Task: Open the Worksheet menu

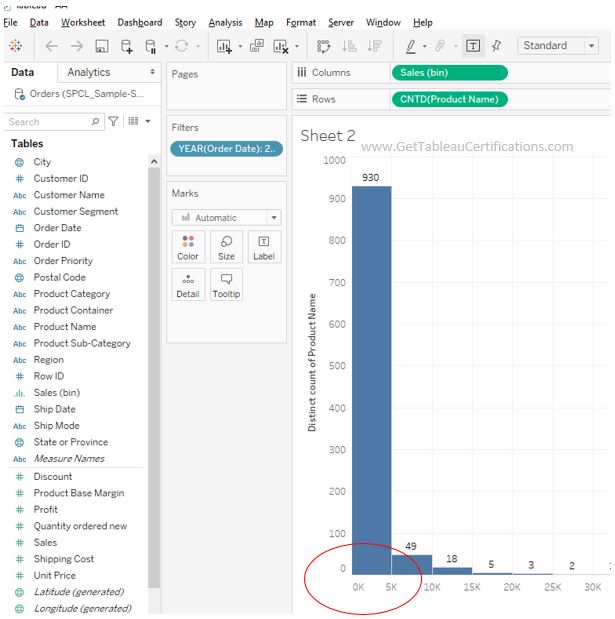Action: coord(83,23)
